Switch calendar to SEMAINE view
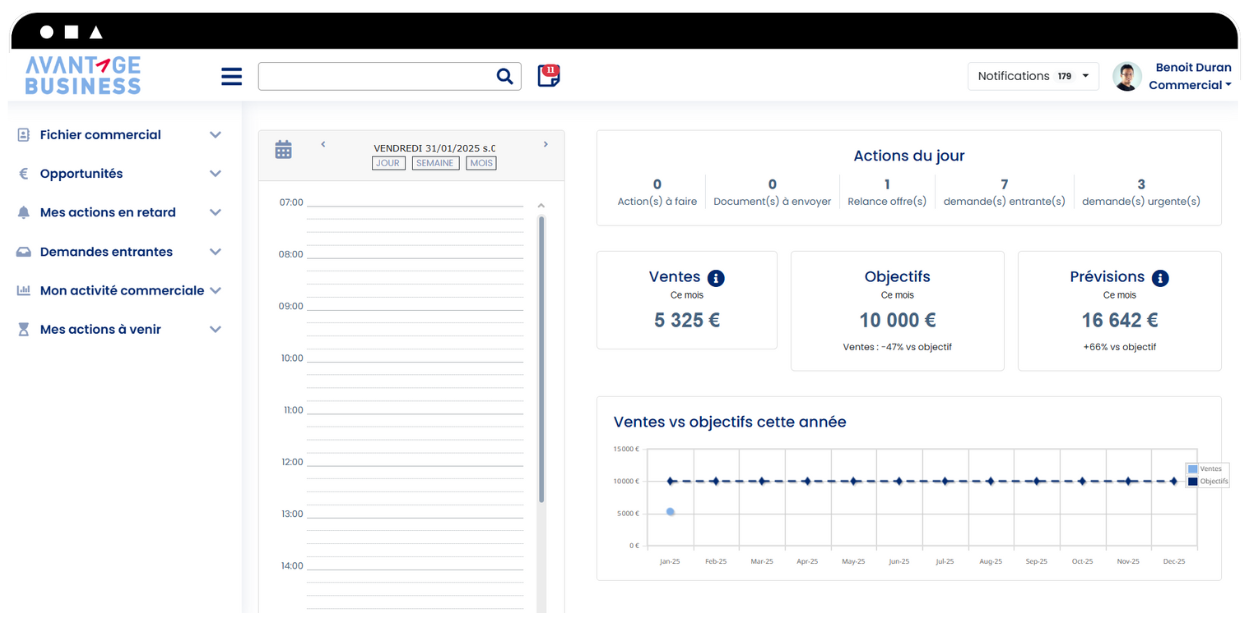 [435, 162]
